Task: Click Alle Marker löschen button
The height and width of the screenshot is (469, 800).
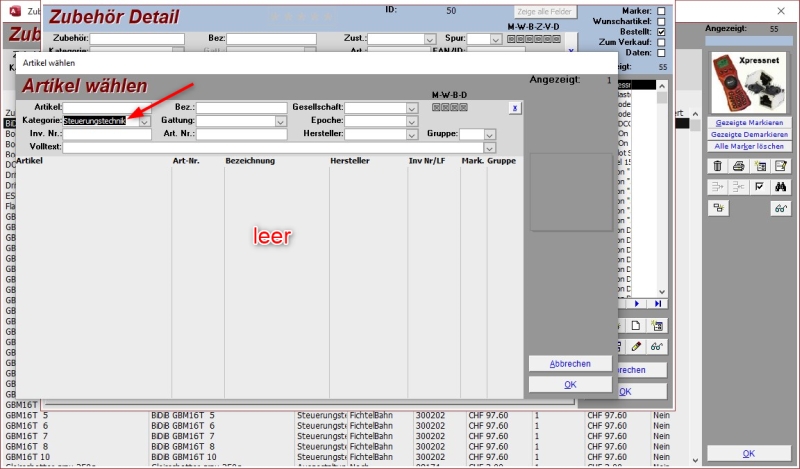Action: 749,146
